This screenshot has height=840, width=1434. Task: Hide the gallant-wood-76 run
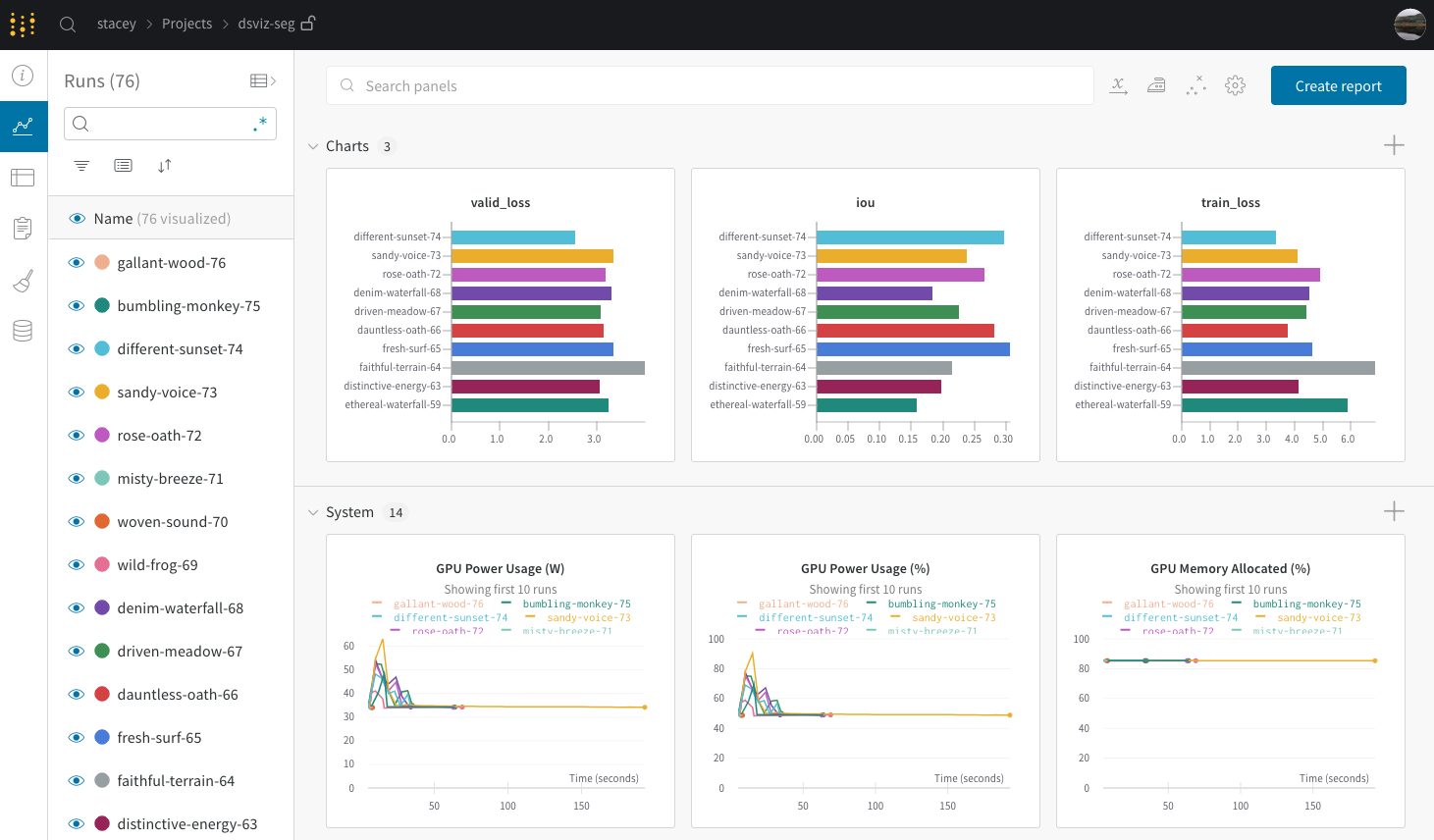[x=77, y=263]
